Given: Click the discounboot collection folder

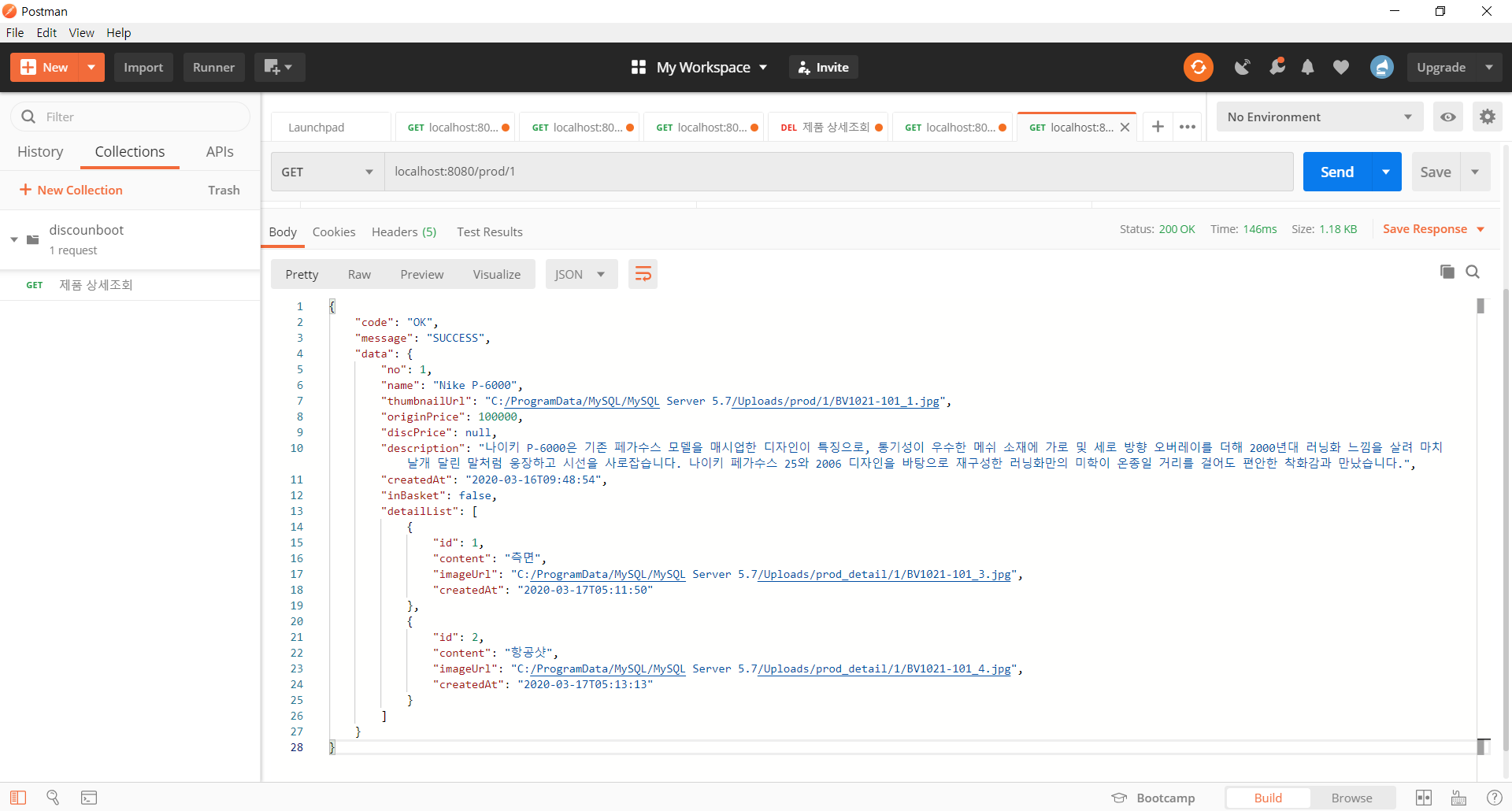Looking at the screenshot, I should pos(130,239).
